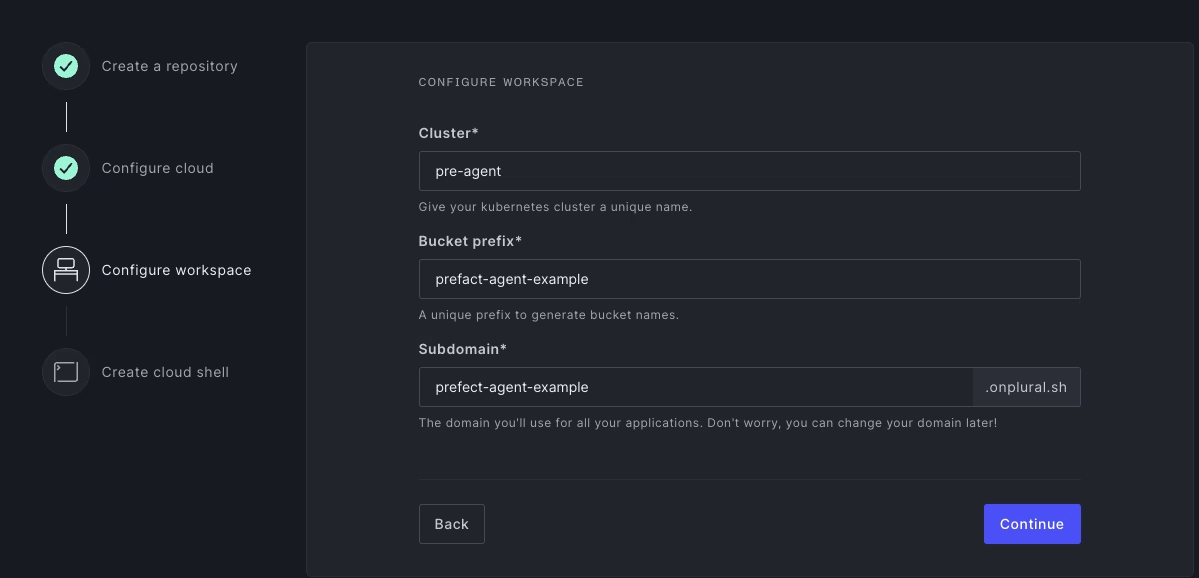Click the Configure Workspace heading

[501, 82]
